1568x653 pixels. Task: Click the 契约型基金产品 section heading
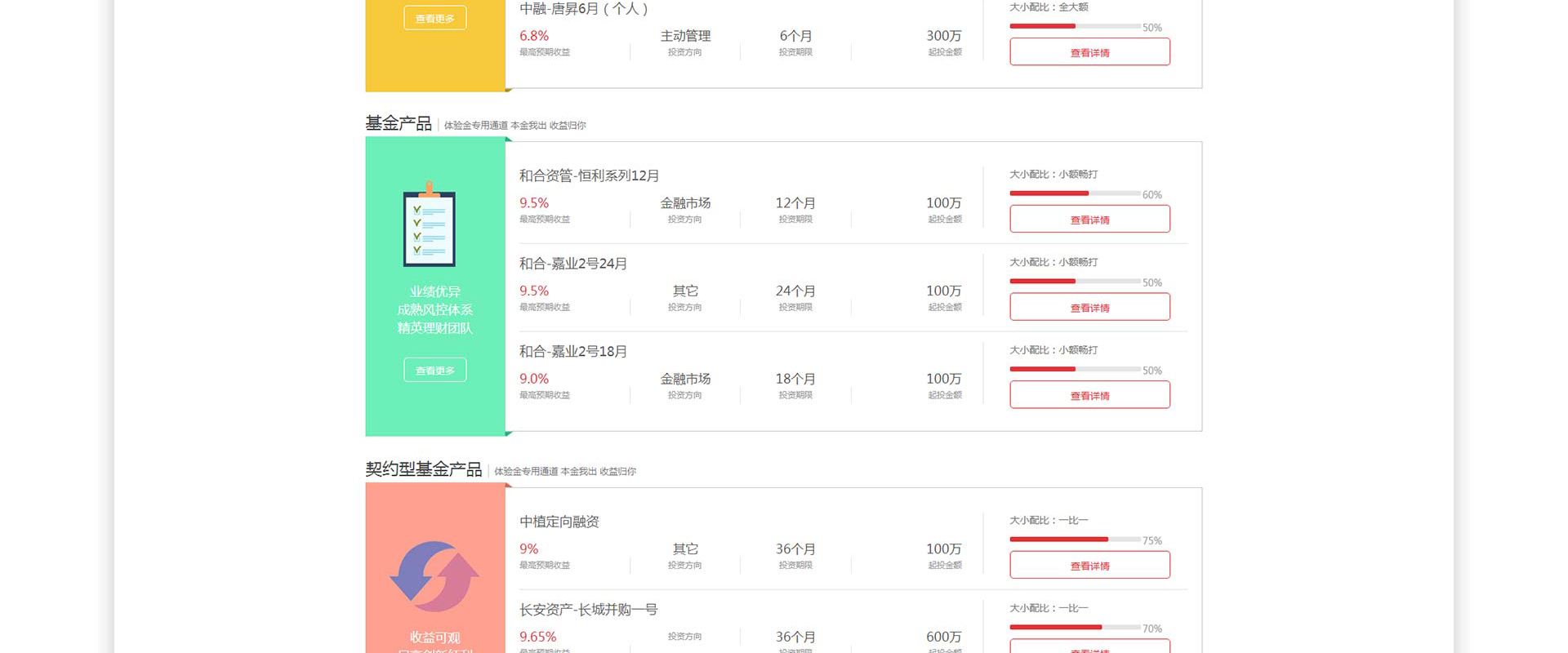click(423, 469)
